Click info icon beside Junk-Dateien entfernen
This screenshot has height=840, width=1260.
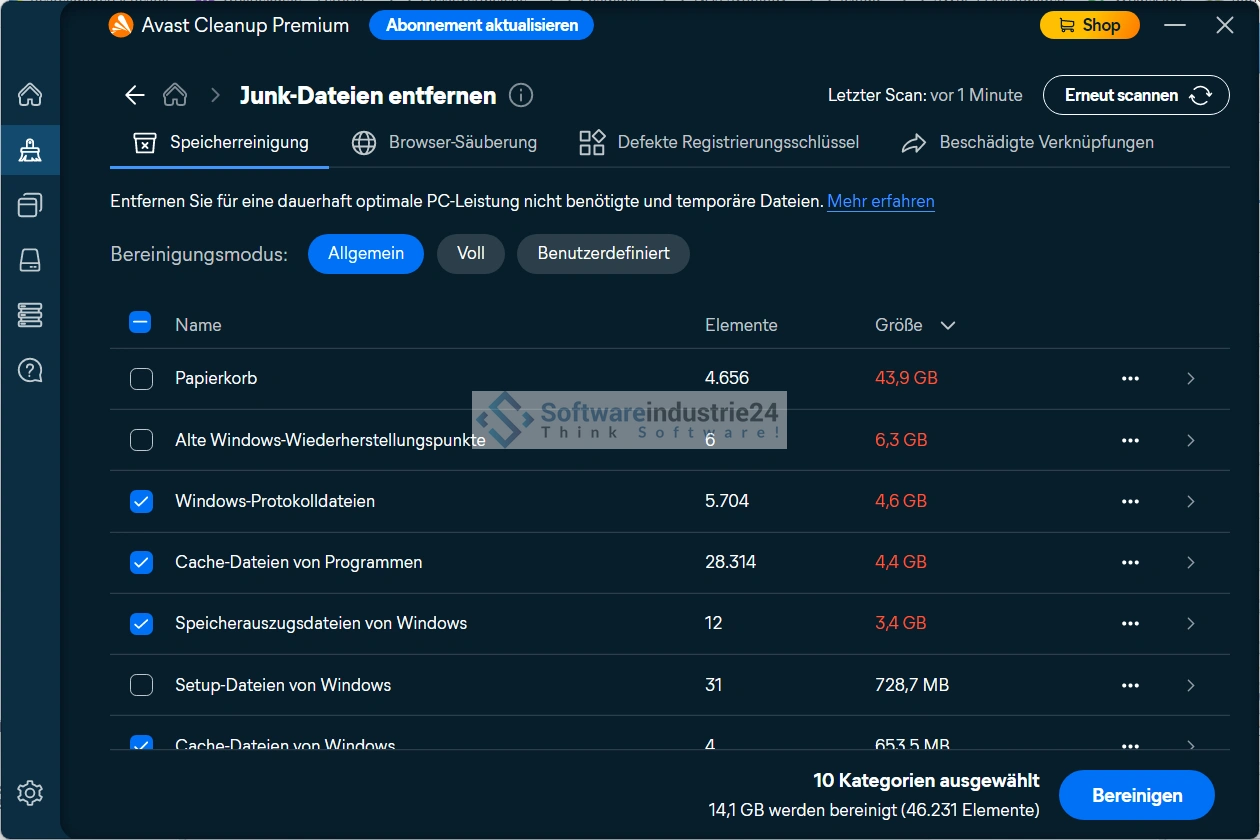click(x=521, y=95)
